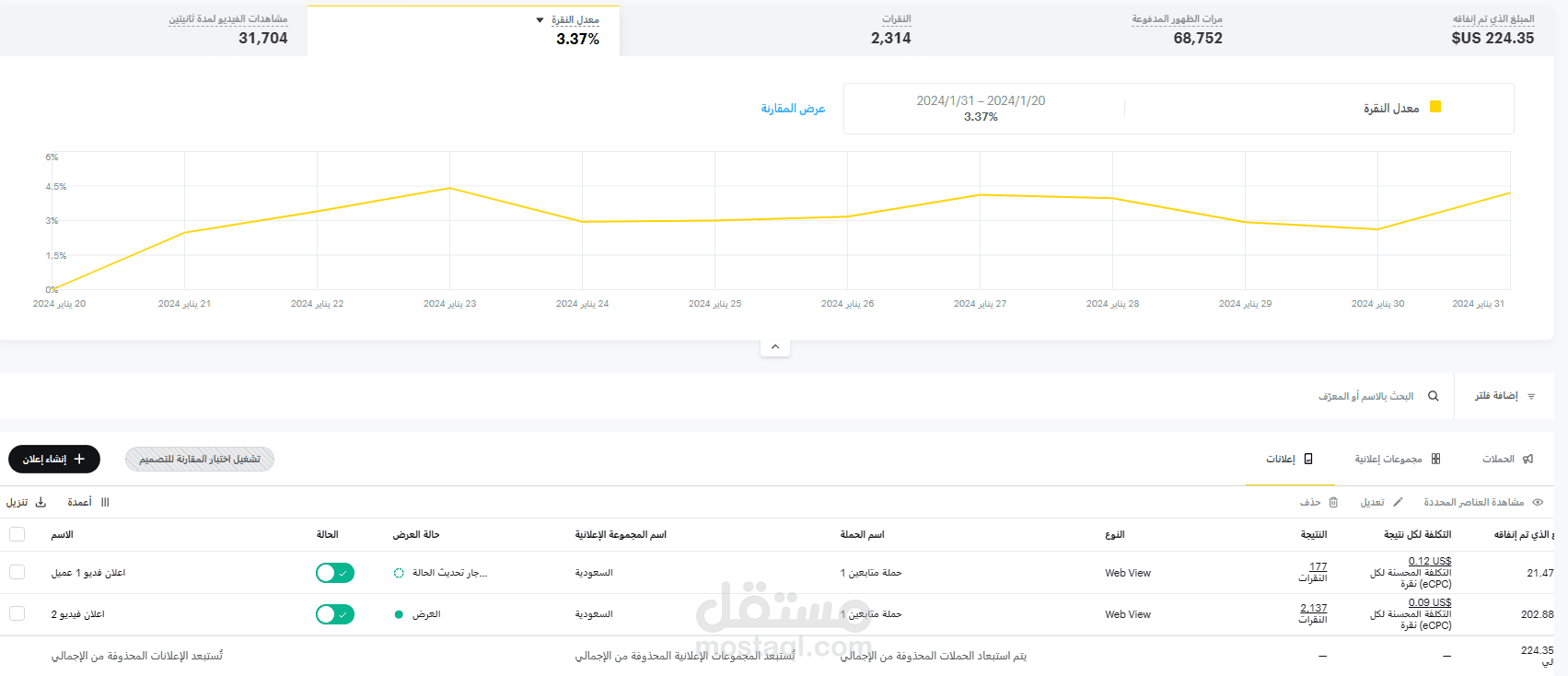
Task: Select the المبلغ الذي تم إنفاقه metric tile
Action: point(1398,29)
